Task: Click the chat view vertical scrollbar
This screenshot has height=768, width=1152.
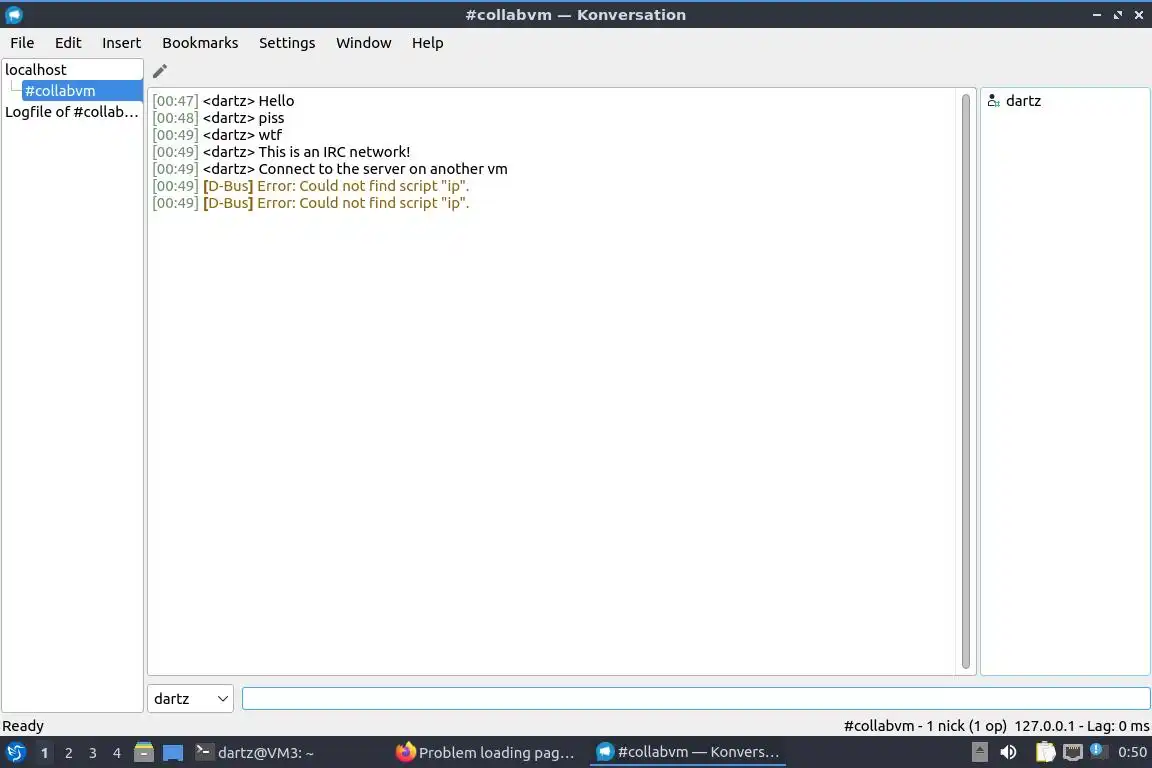Action: point(965,381)
